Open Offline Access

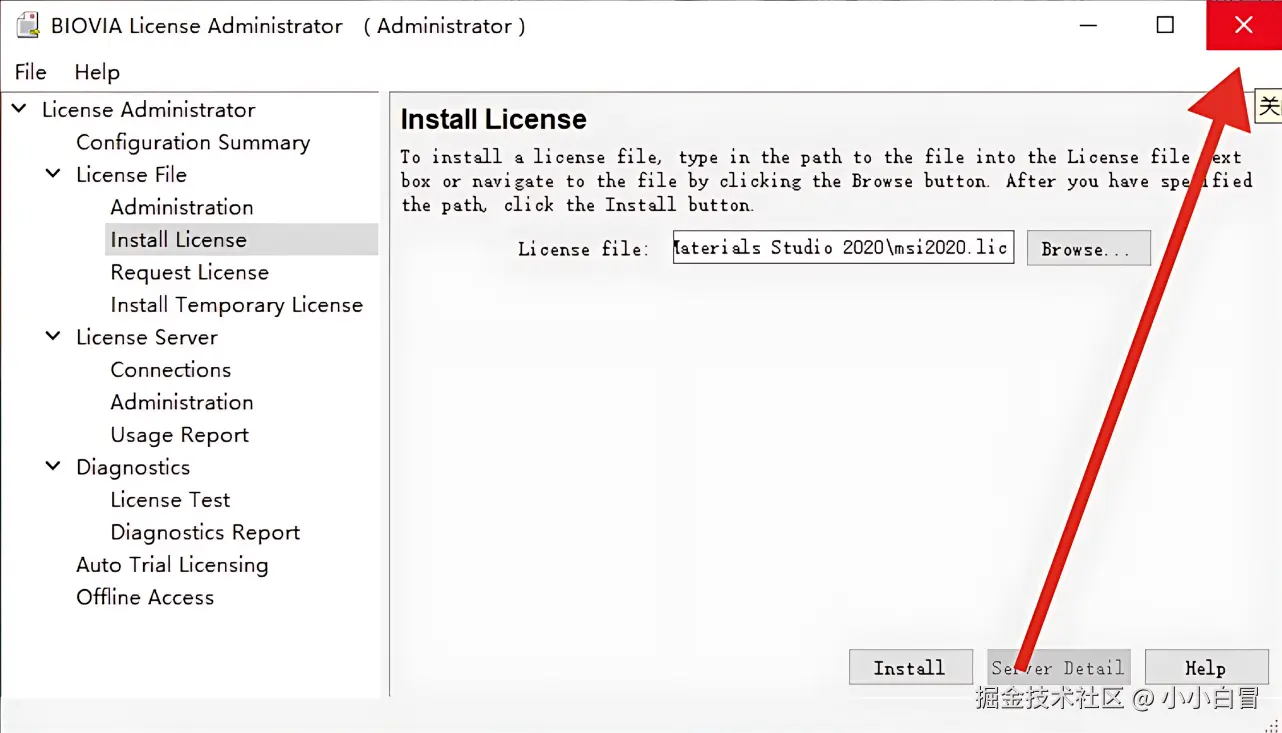145,597
